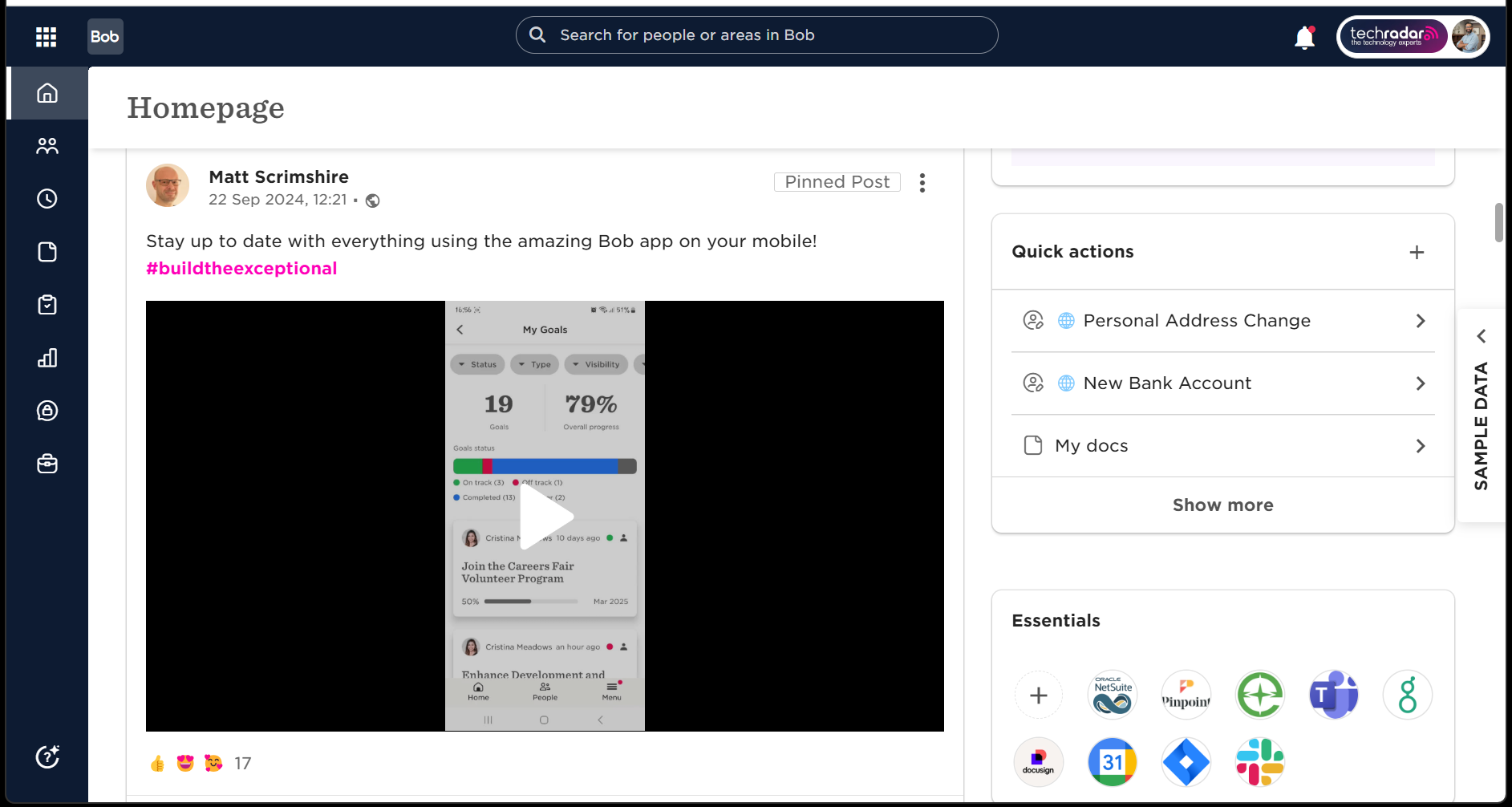
Task: Click the Pinned Post label
Action: (x=837, y=182)
